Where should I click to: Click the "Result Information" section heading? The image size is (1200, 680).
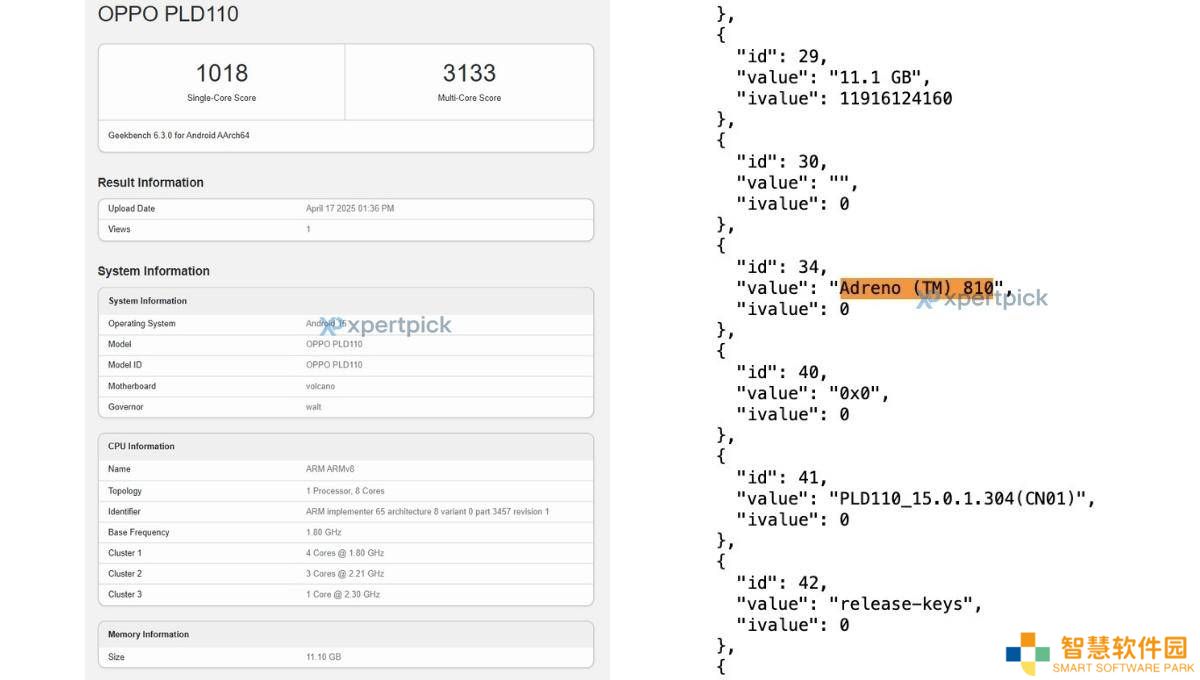150,183
